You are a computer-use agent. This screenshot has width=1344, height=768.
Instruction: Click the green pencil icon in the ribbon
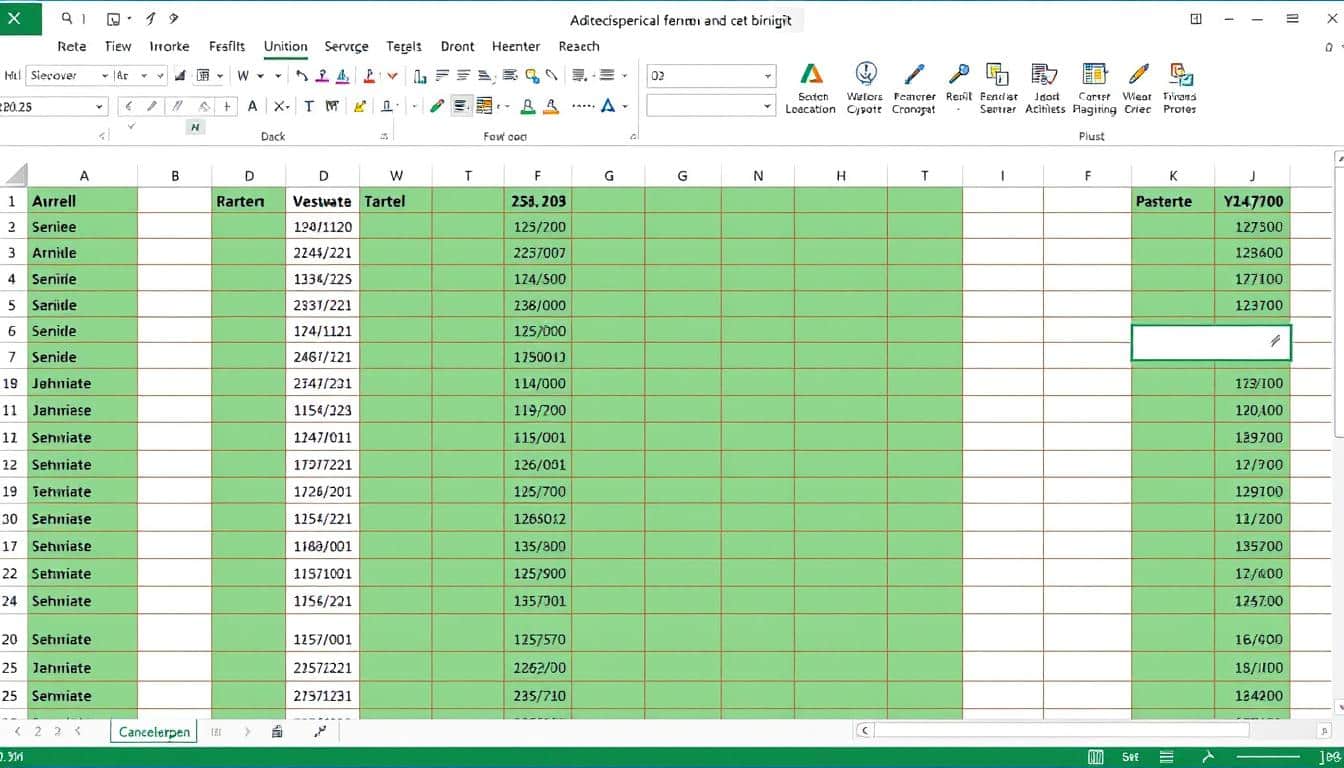point(436,106)
